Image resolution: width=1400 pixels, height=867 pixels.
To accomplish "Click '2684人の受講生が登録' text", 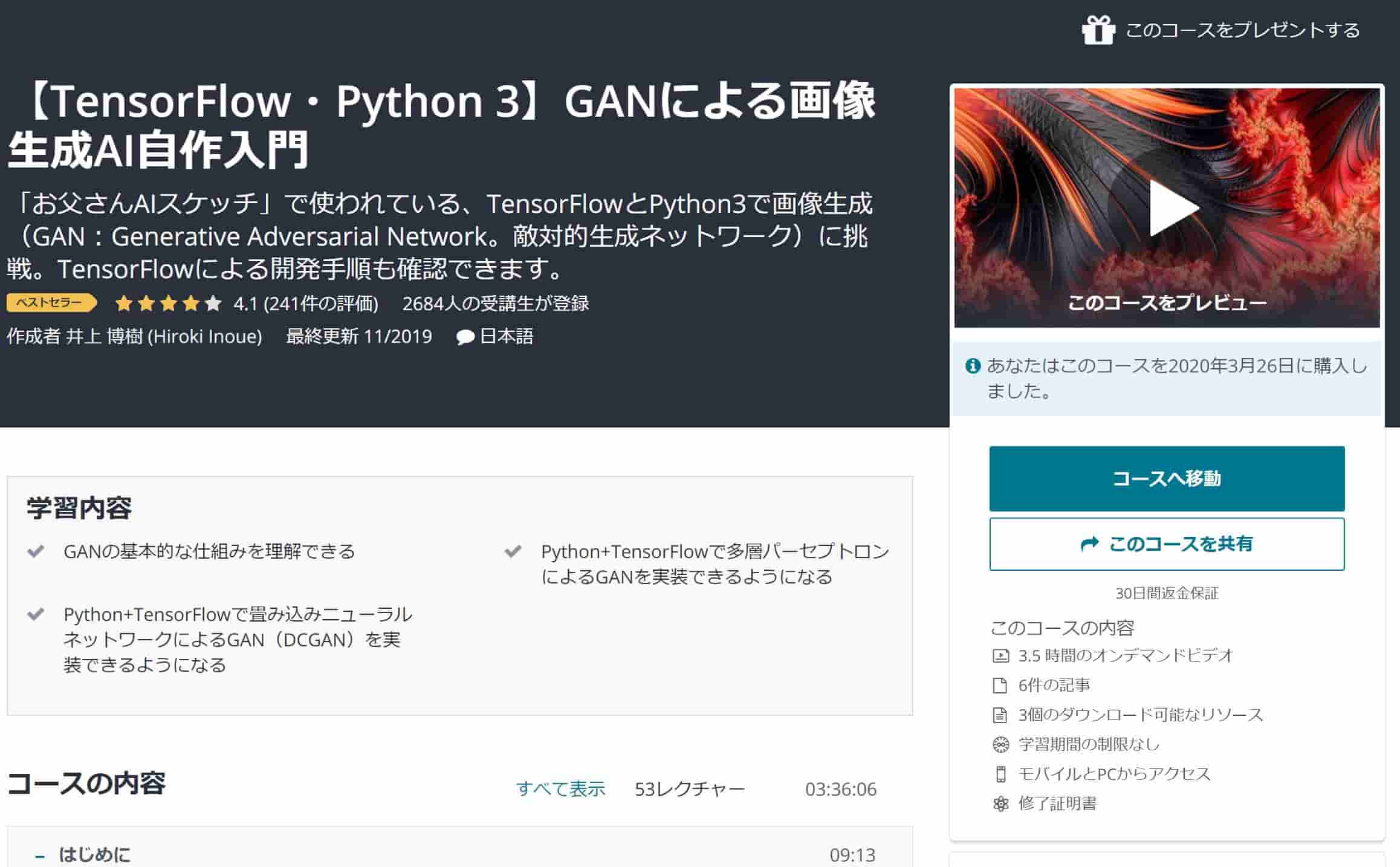I will pos(496,303).
